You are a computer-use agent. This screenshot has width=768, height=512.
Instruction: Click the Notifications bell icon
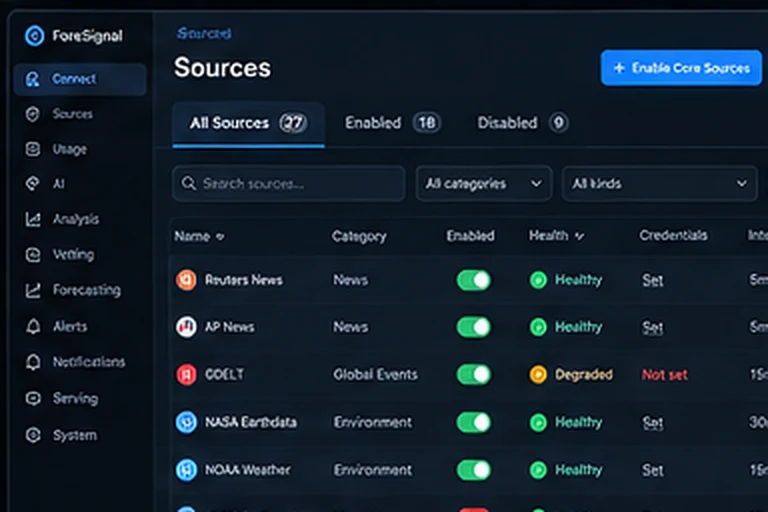33,362
